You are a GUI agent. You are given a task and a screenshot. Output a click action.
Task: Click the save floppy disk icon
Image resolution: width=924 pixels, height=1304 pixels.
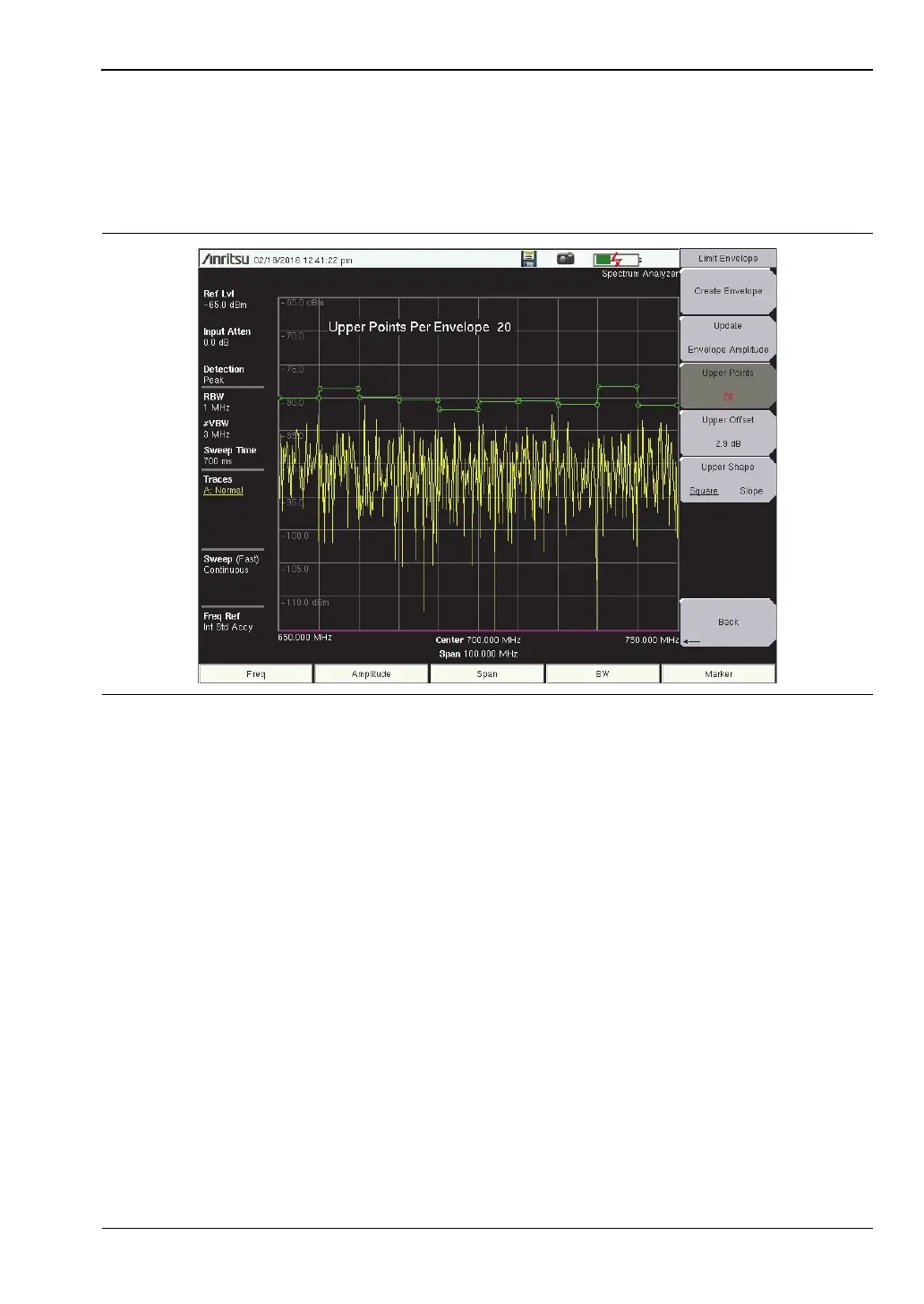529,259
